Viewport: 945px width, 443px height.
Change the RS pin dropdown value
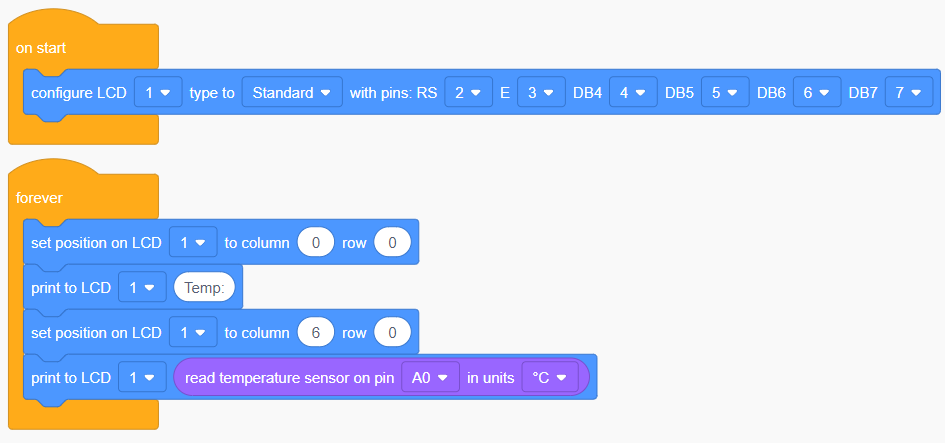click(x=469, y=92)
